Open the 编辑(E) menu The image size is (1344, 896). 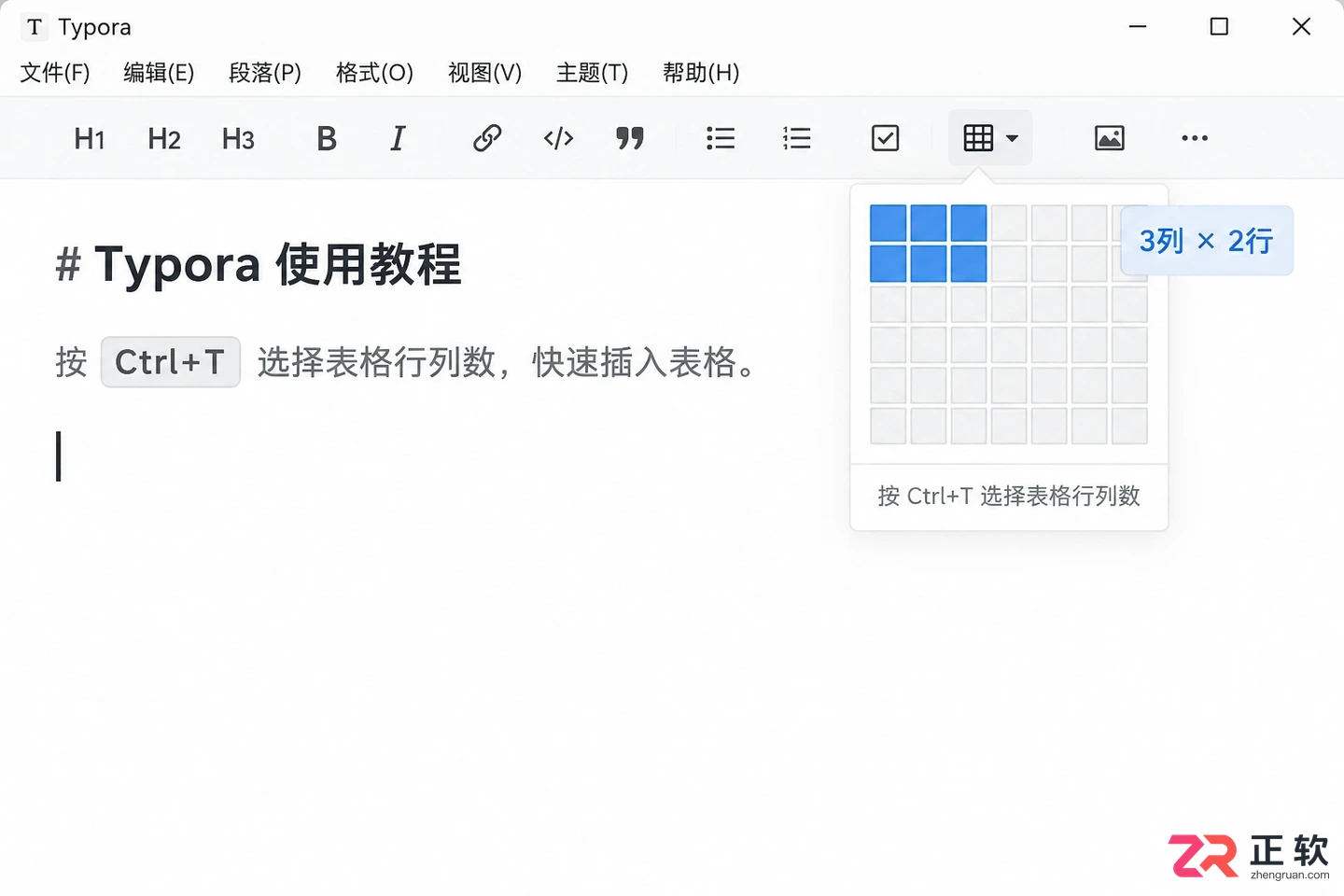pos(159,73)
